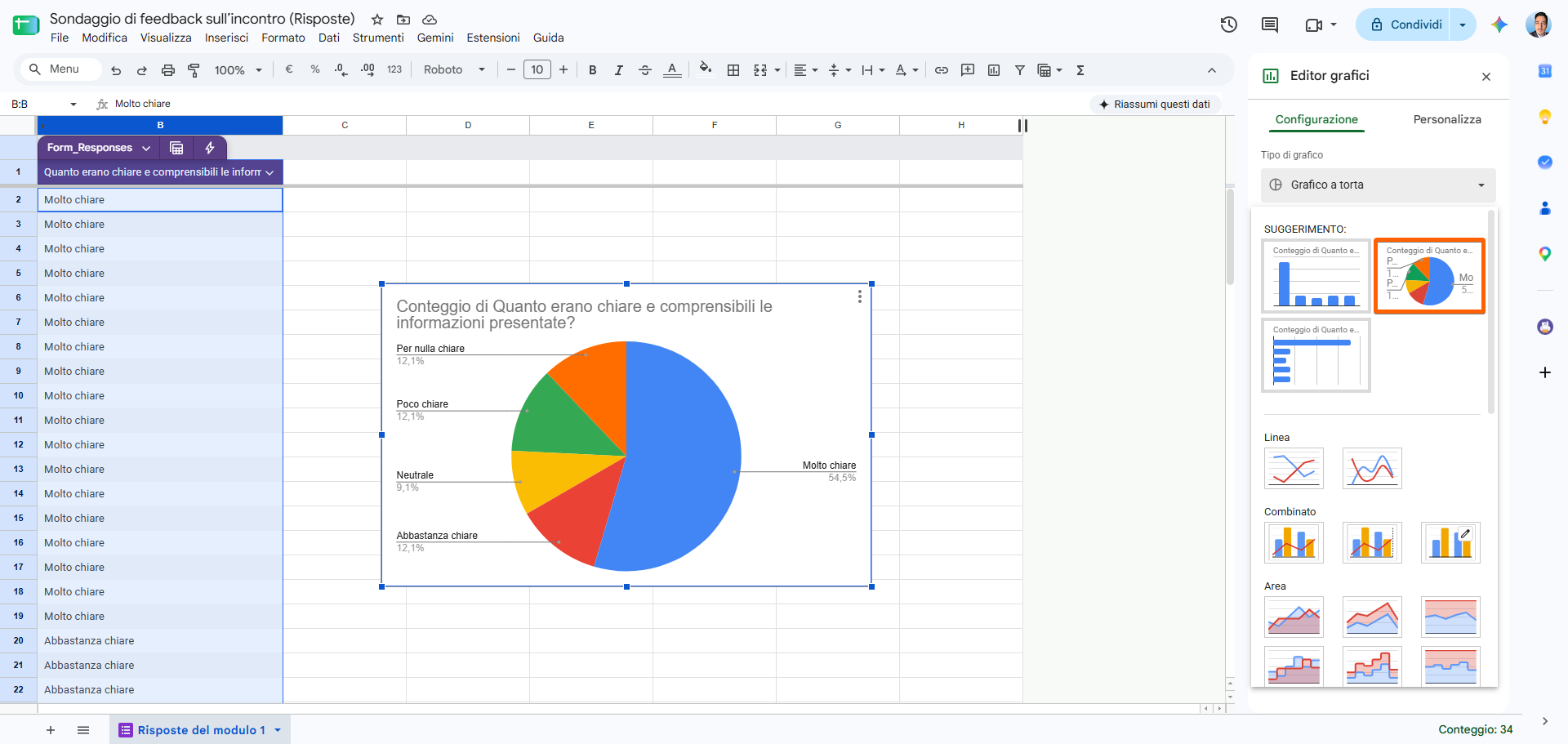
Task: Select the Configurazione tab
Action: (1316, 119)
